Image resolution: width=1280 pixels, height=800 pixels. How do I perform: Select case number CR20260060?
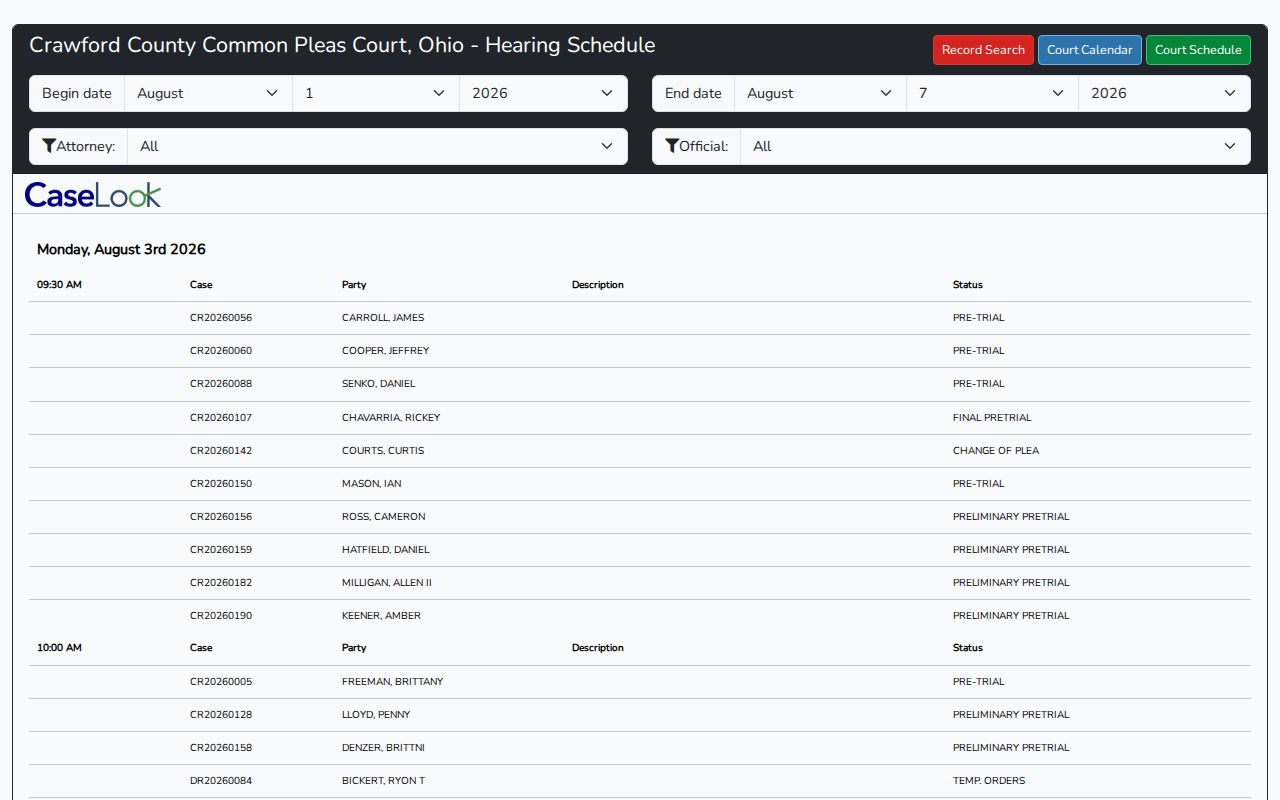pyautogui.click(x=221, y=351)
